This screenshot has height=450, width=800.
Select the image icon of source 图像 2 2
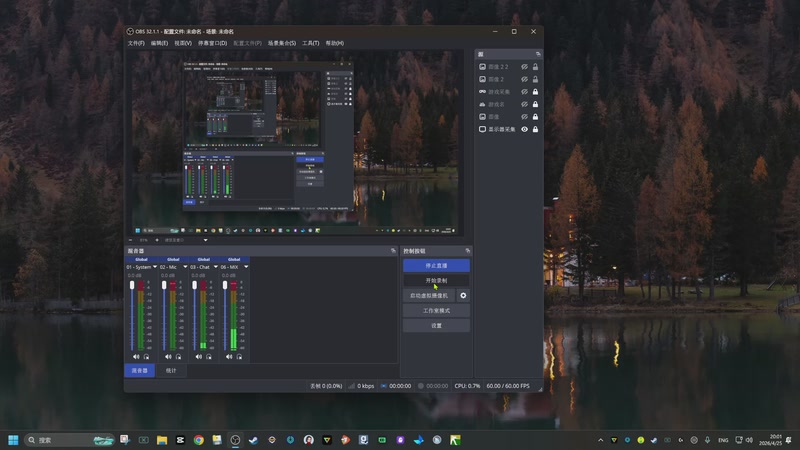click(x=482, y=66)
